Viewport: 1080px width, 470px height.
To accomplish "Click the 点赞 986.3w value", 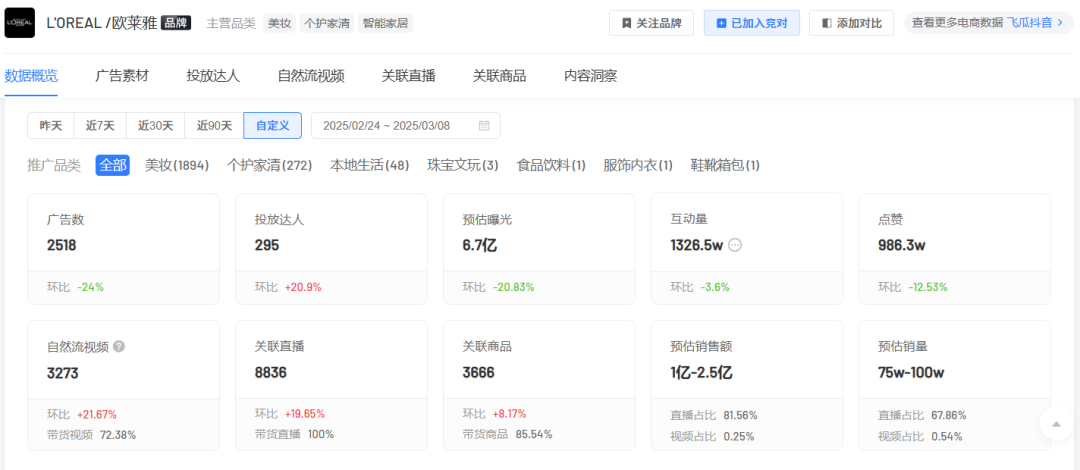I will pos(902,245).
